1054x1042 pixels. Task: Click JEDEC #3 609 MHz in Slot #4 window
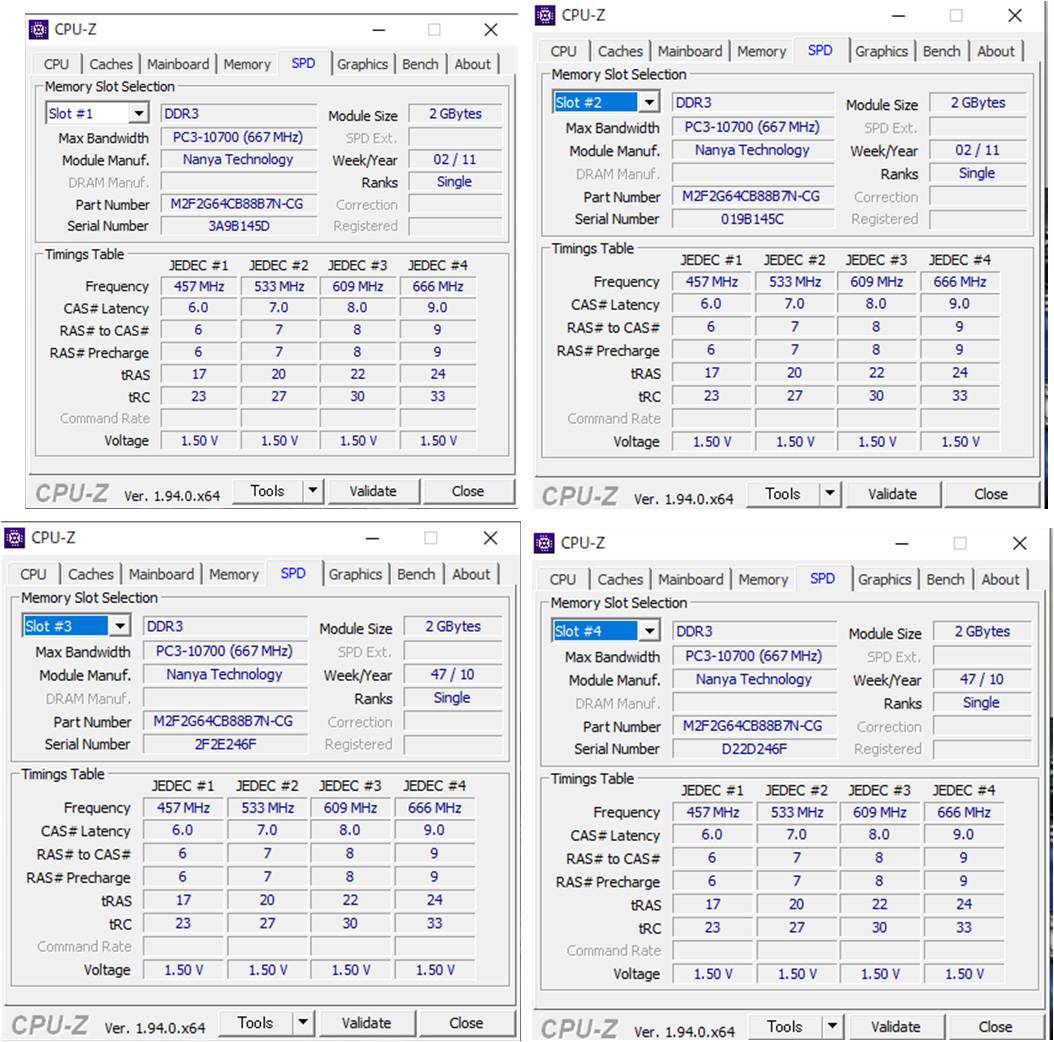click(879, 812)
